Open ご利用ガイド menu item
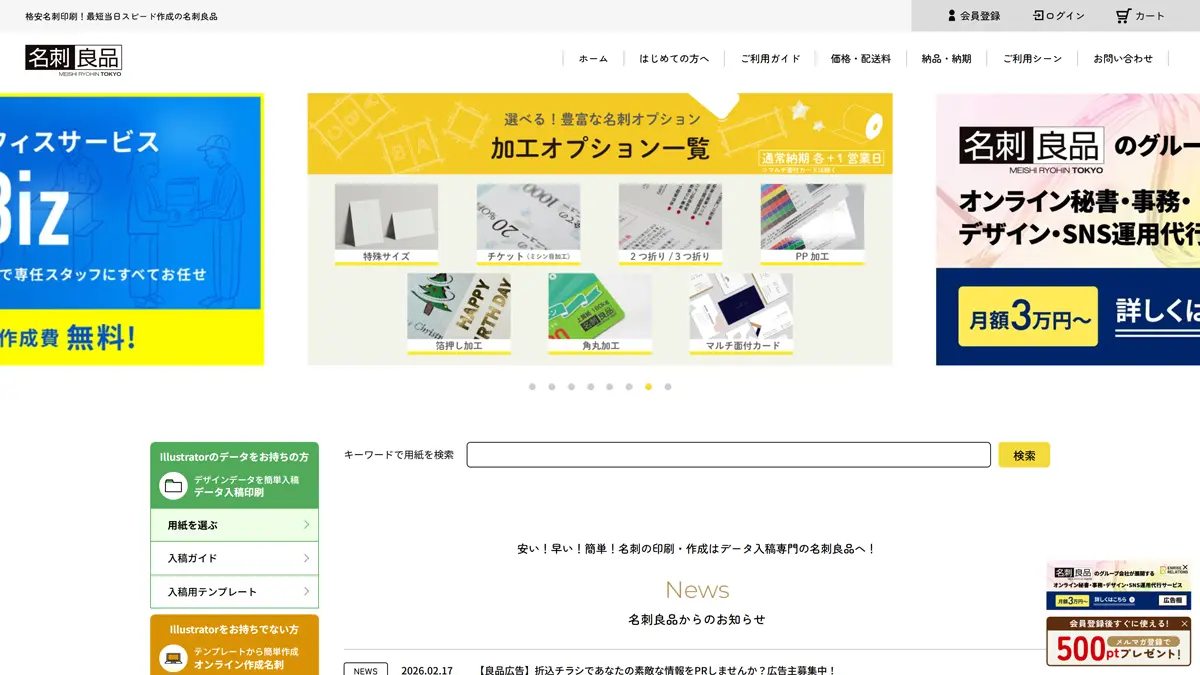This screenshot has width=1200, height=675. pyautogui.click(x=770, y=59)
